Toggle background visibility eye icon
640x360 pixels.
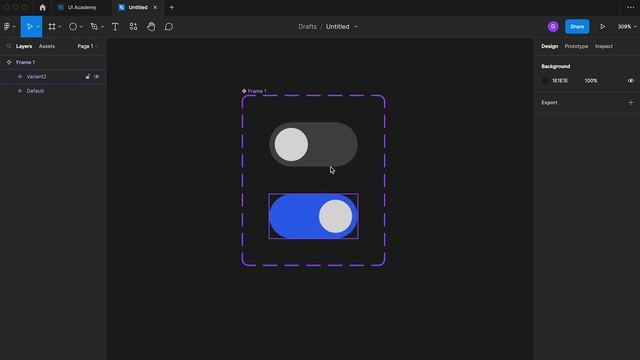(631, 80)
